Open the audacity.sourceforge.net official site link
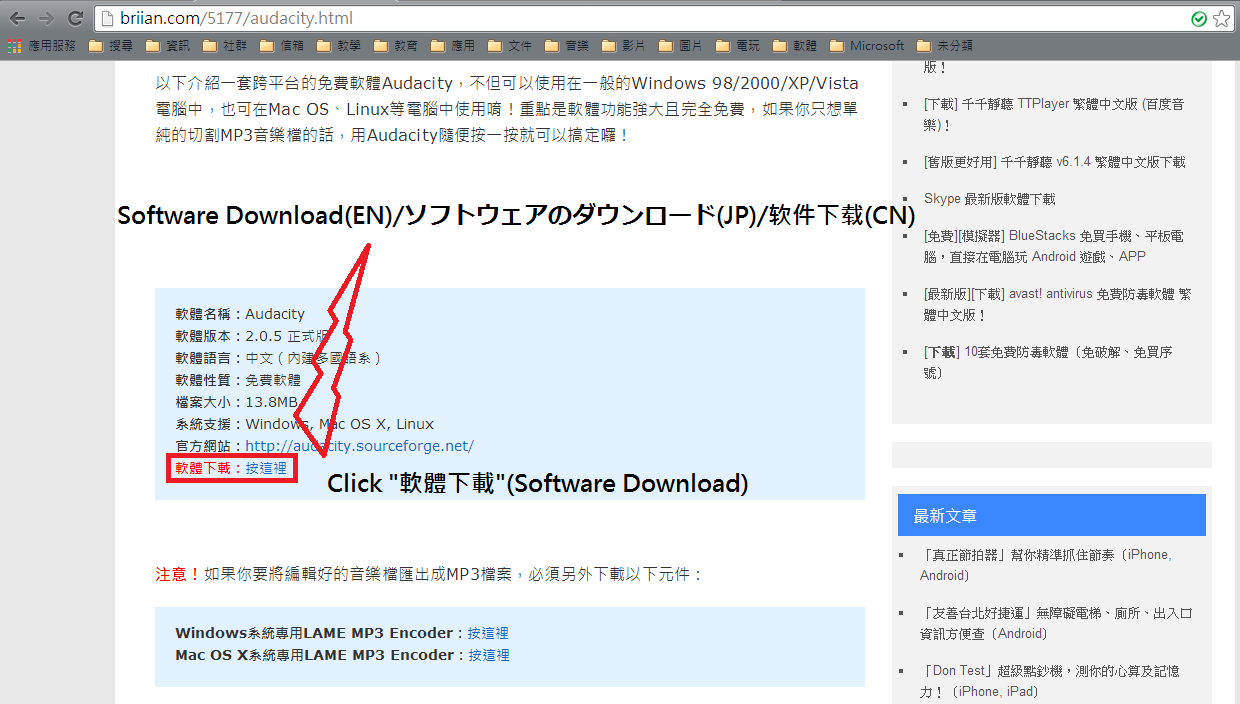1240x704 pixels. click(x=360, y=446)
